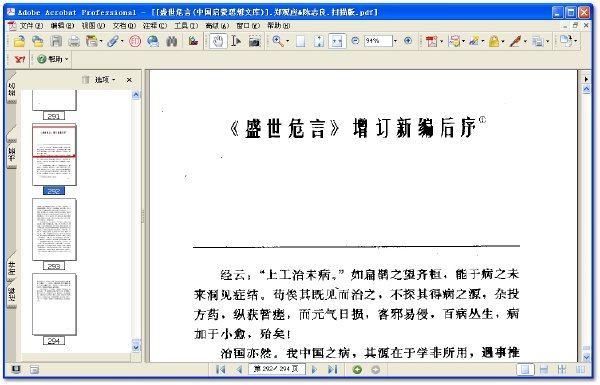
Task: Click the Yahoo Y! toolbar icon
Action: tap(19, 59)
